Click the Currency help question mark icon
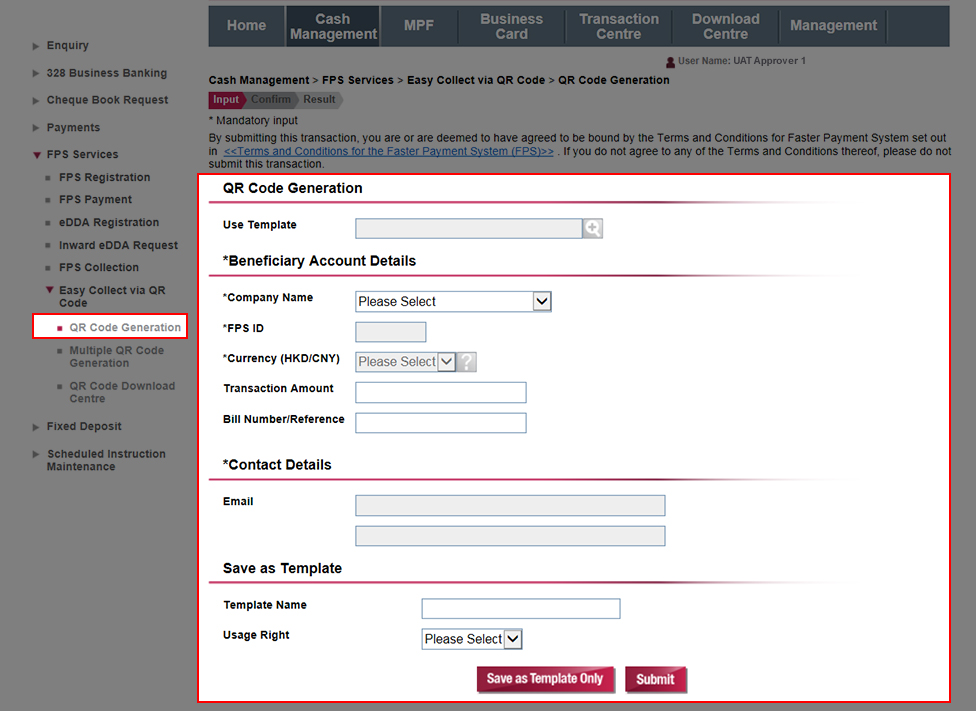This screenshot has width=976, height=711. point(467,362)
